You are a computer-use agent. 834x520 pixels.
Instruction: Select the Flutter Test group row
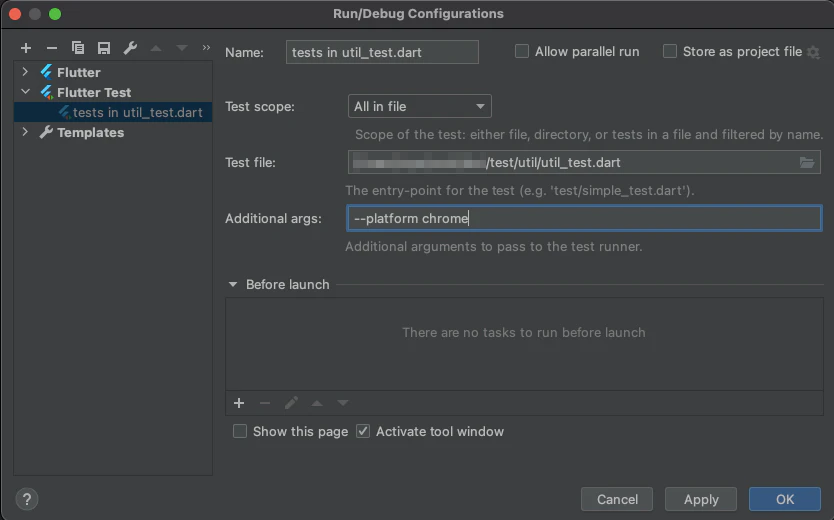coord(113,92)
